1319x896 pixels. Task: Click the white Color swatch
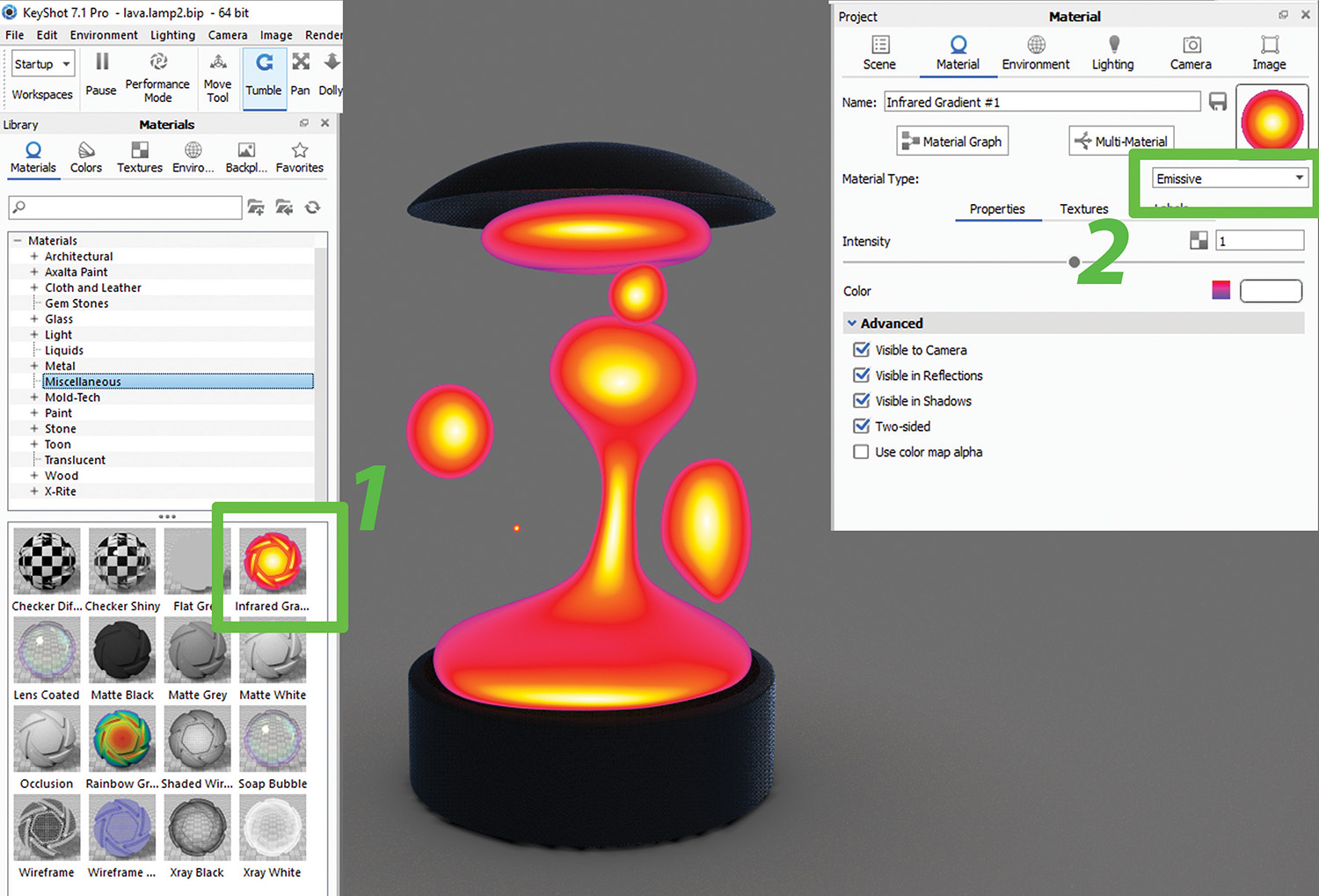[x=1271, y=291]
